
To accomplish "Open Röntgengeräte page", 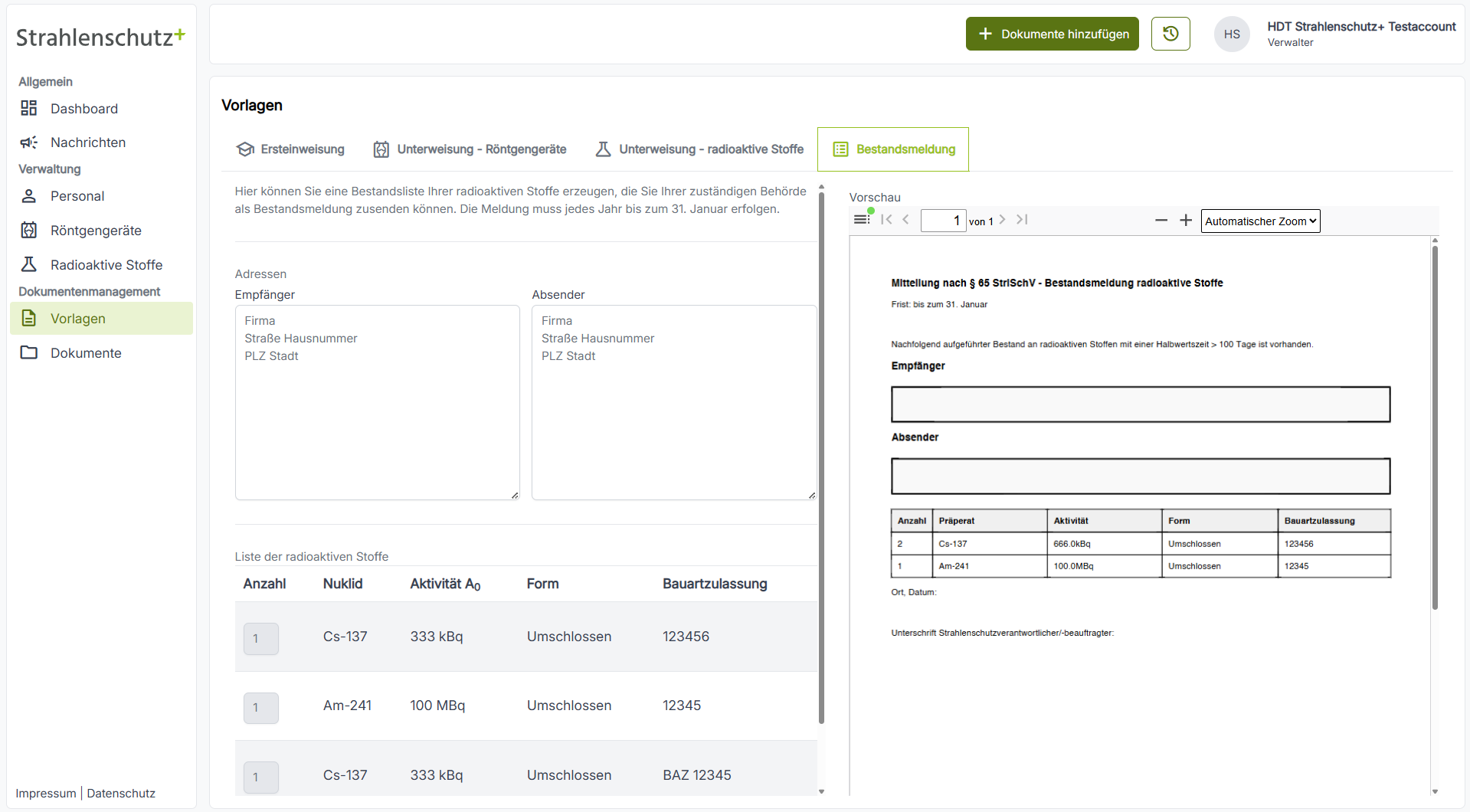I will click(101, 231).
